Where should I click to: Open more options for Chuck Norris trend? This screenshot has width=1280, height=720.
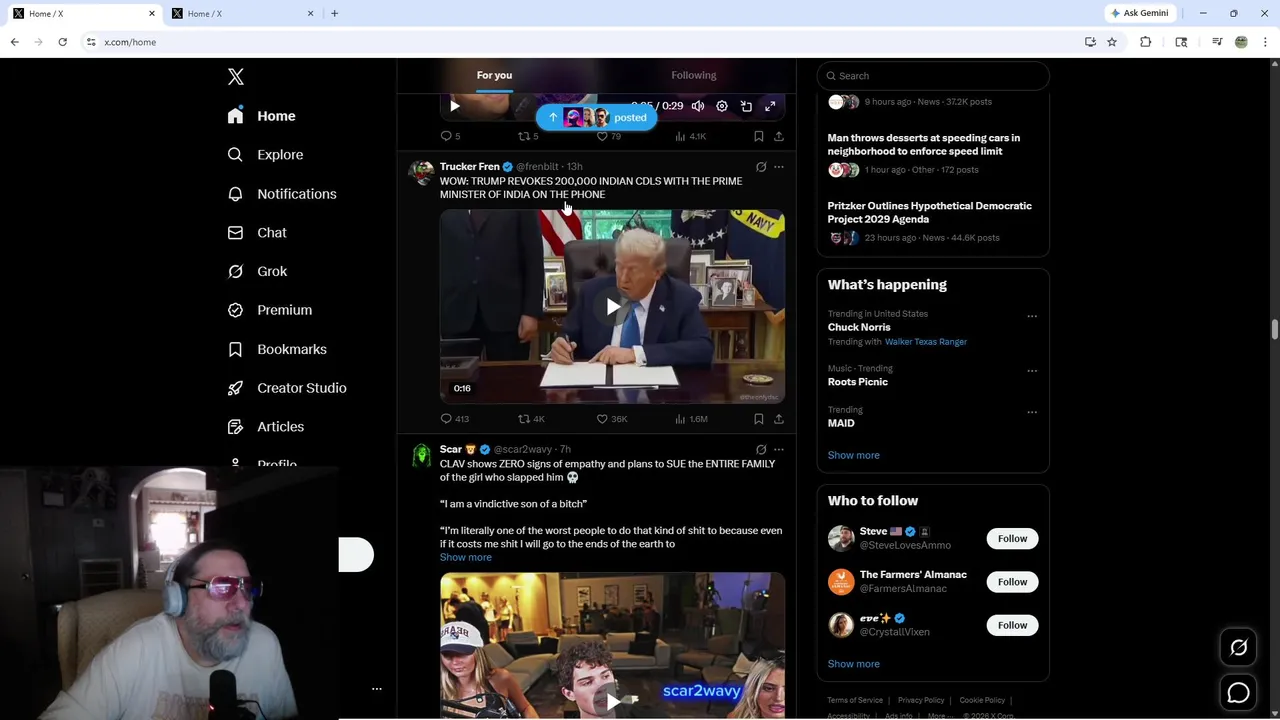[x=1032, y=316]
